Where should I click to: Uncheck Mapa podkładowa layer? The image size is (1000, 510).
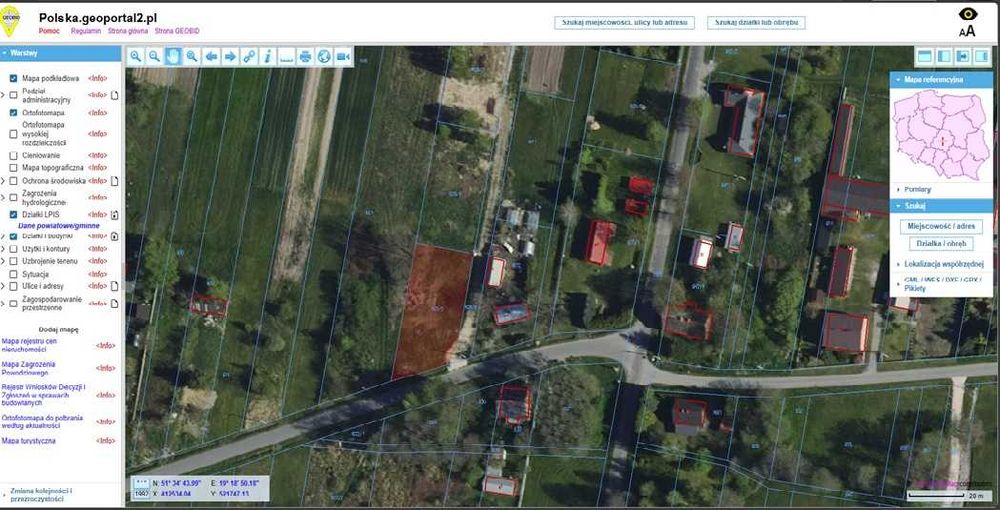click(x=13, y=78)
